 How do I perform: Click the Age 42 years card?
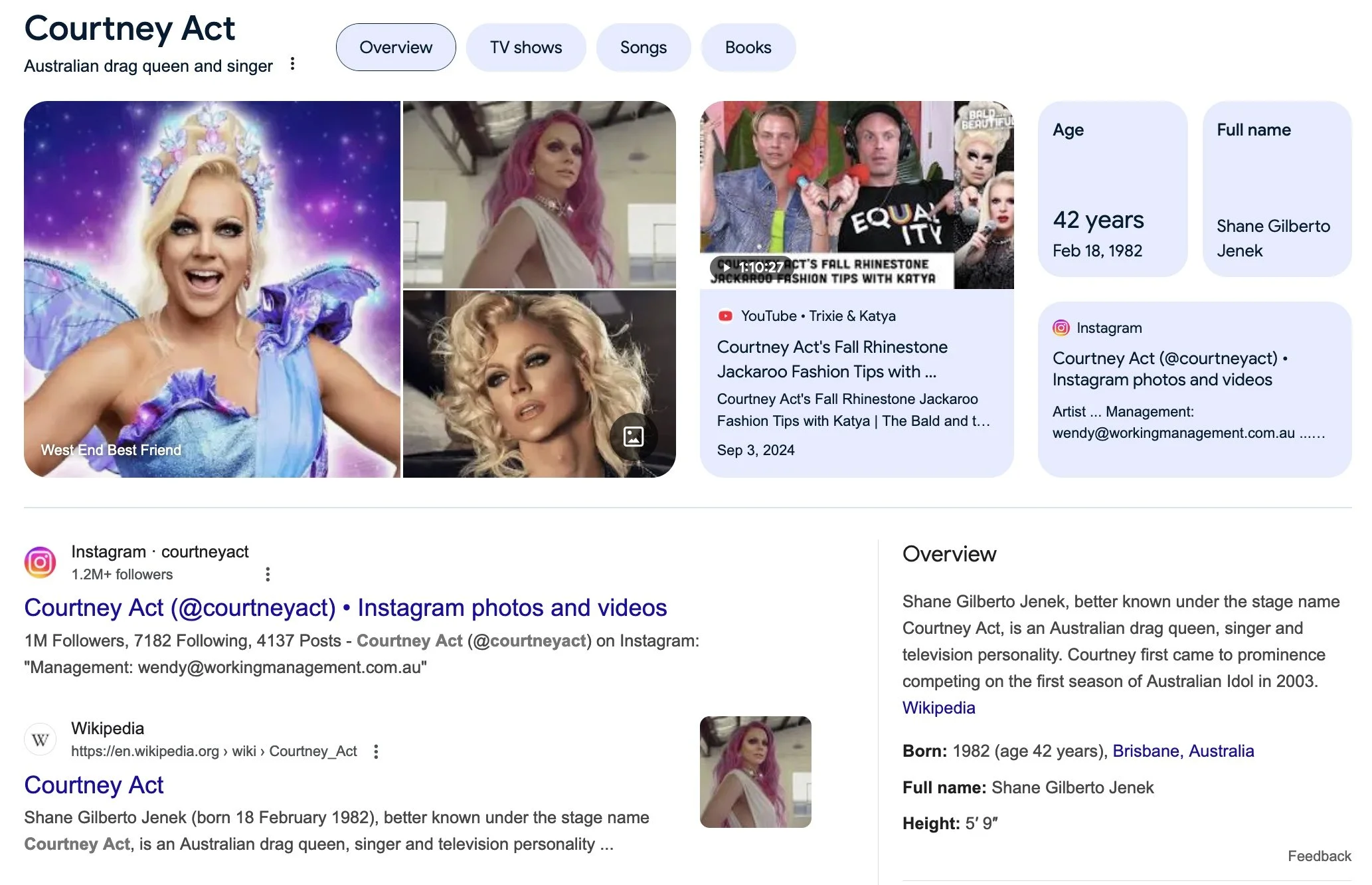(x=1112, y=189)
